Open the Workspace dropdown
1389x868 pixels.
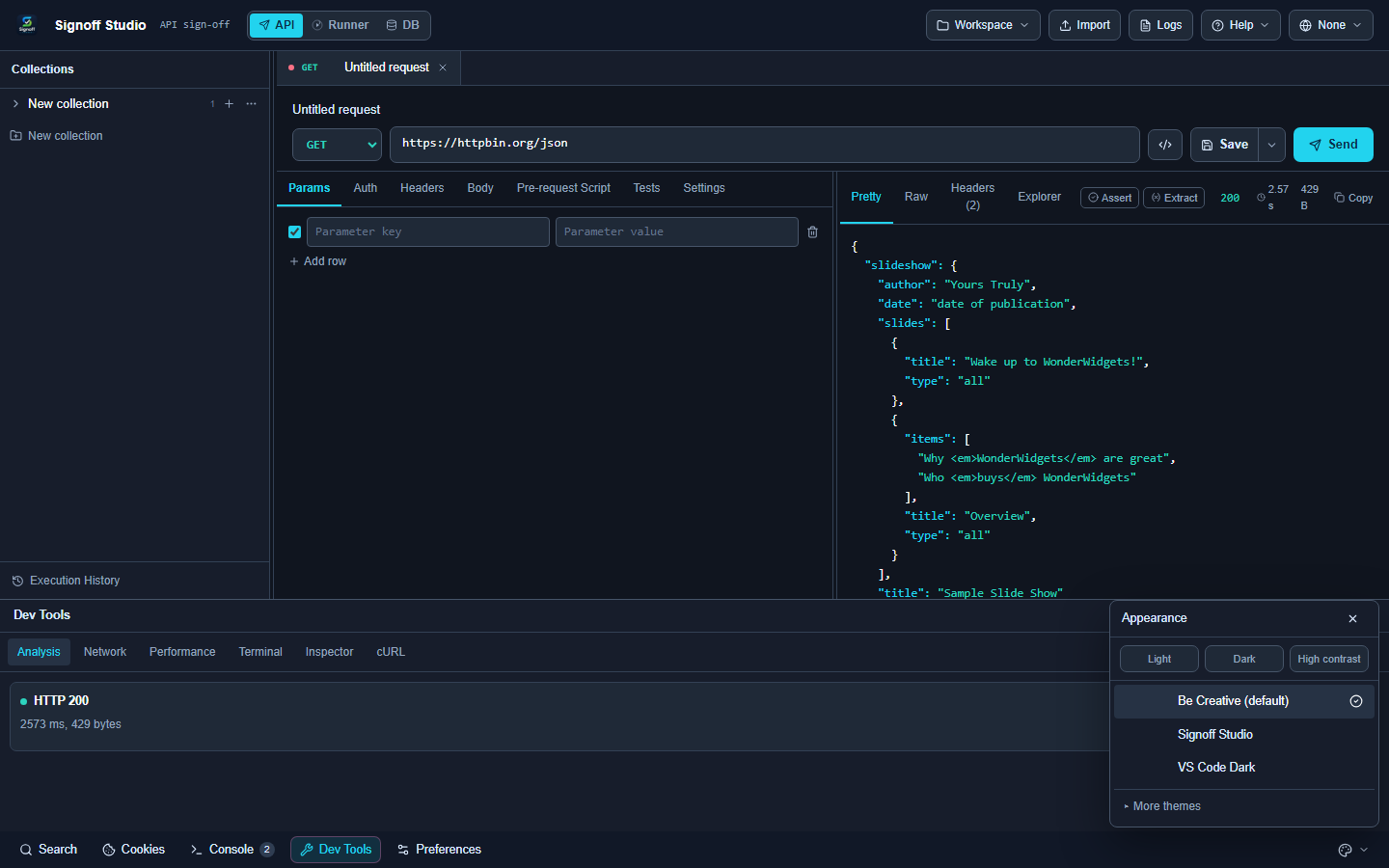983,25
